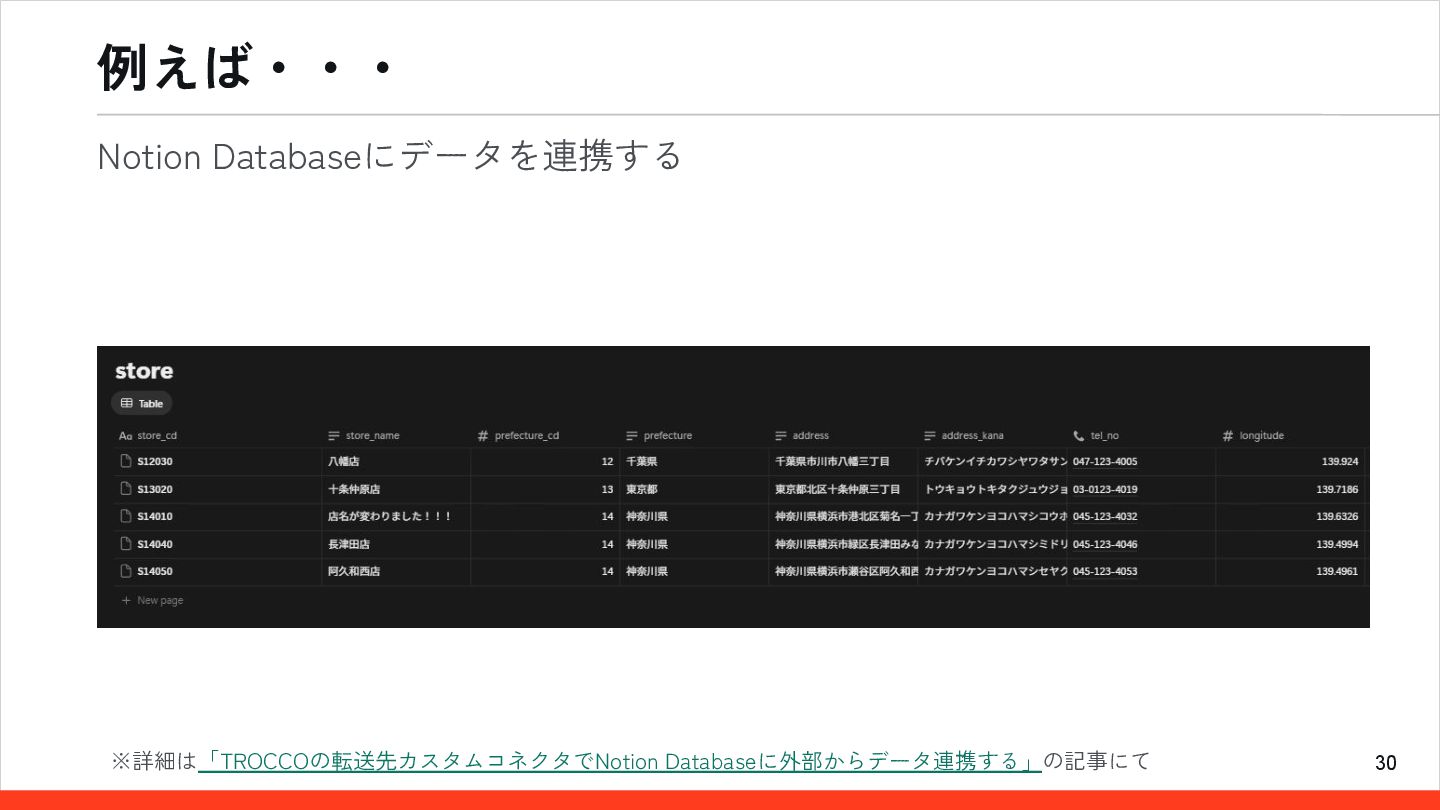Select the address cell starting 神奈川県横浜市緑区長津田

click(843, 544)
